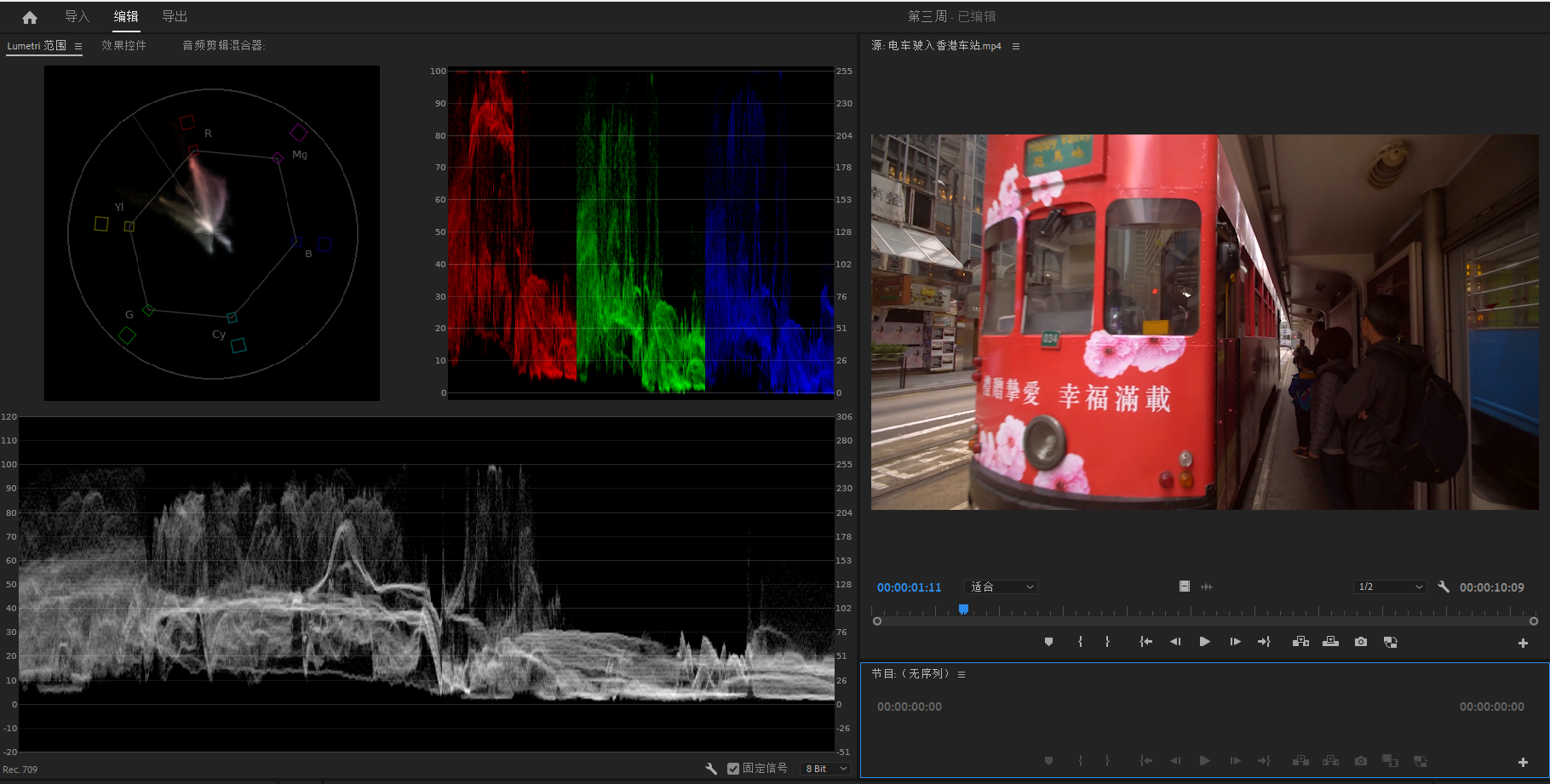Click Mark Out in the Source monitor
This screenshot has width=1550, height=784.
click(1107, 642)
